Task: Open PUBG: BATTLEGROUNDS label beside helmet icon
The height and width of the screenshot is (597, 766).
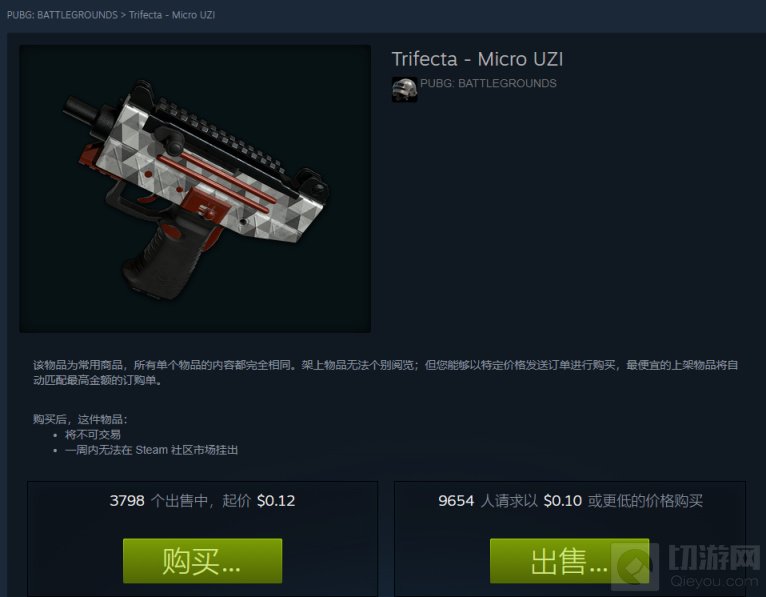Action: (488, 84)
